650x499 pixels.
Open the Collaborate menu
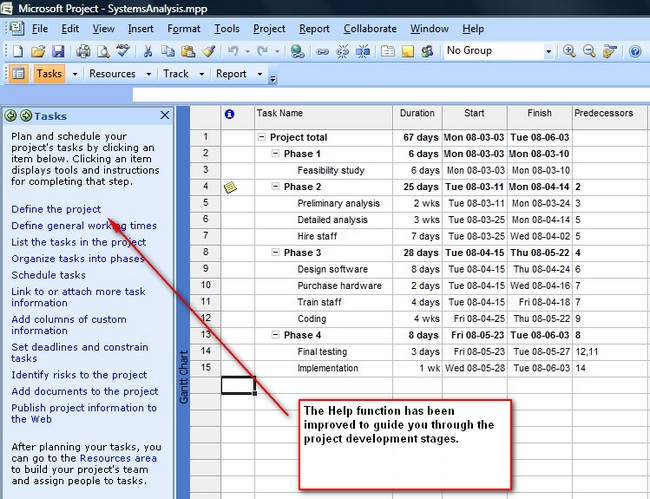370,29
